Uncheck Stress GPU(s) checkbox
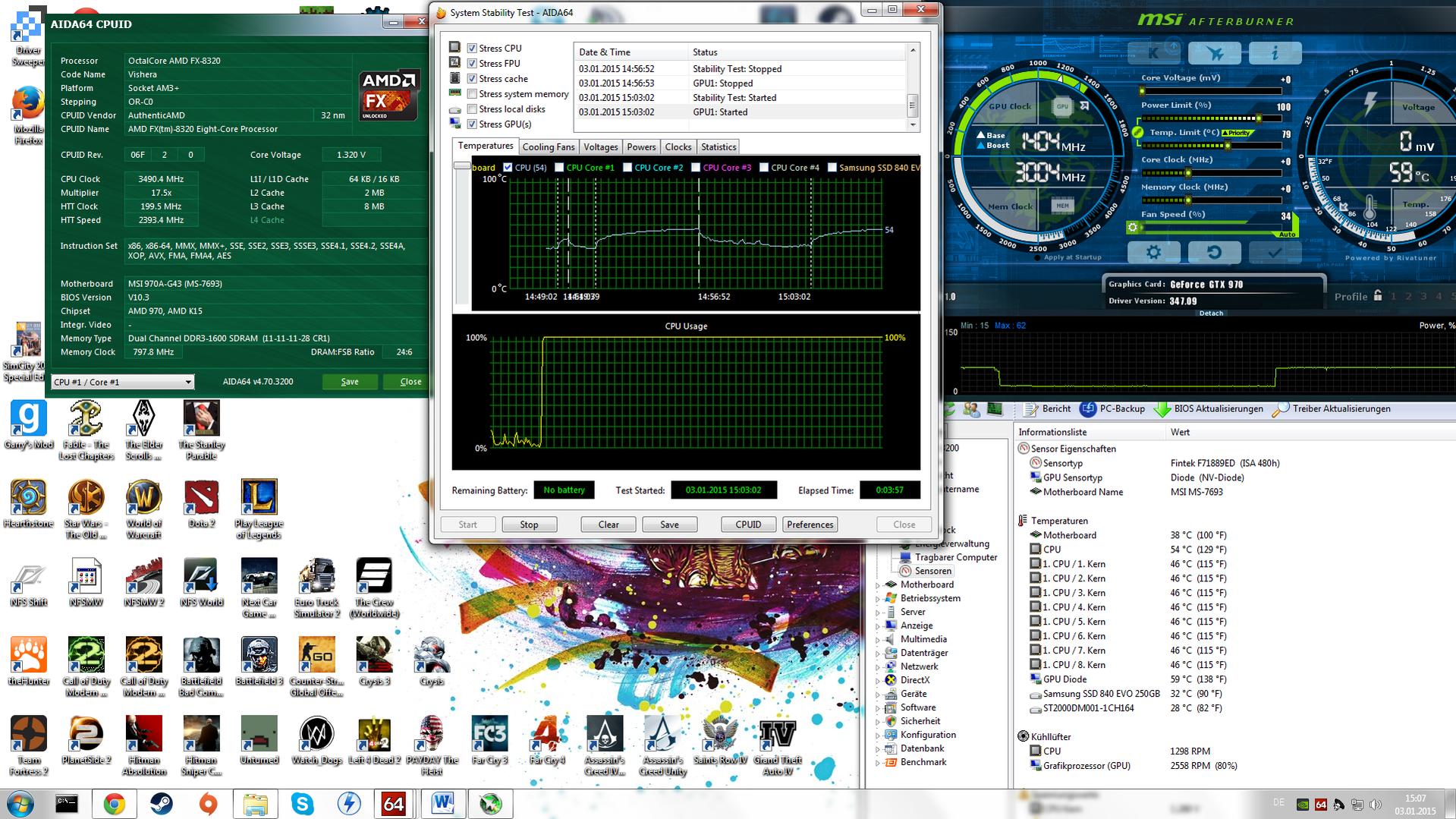This screenshot has width=1456, height=819. click(x=472, y=124)
